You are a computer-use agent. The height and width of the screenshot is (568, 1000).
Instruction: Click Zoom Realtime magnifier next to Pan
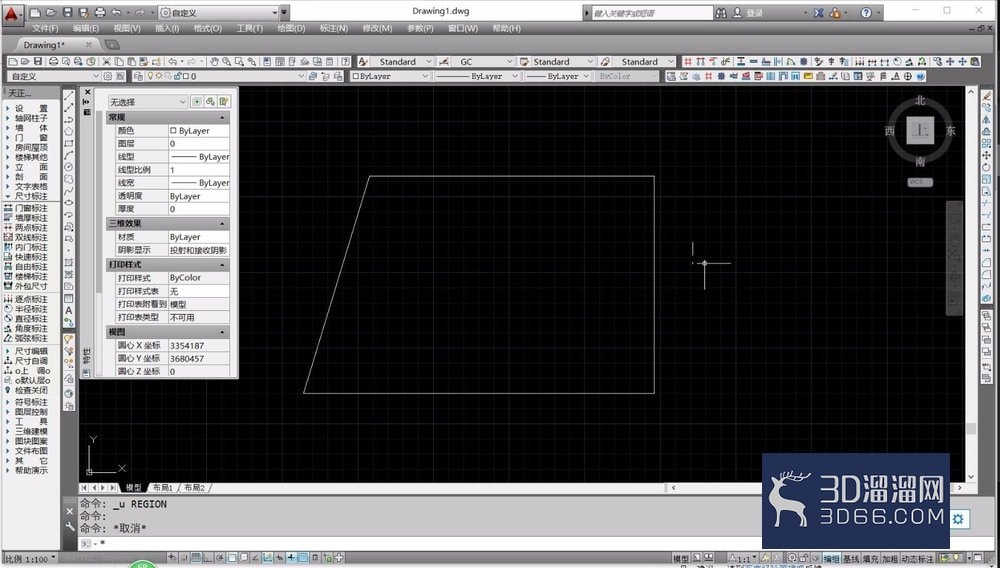227,62
